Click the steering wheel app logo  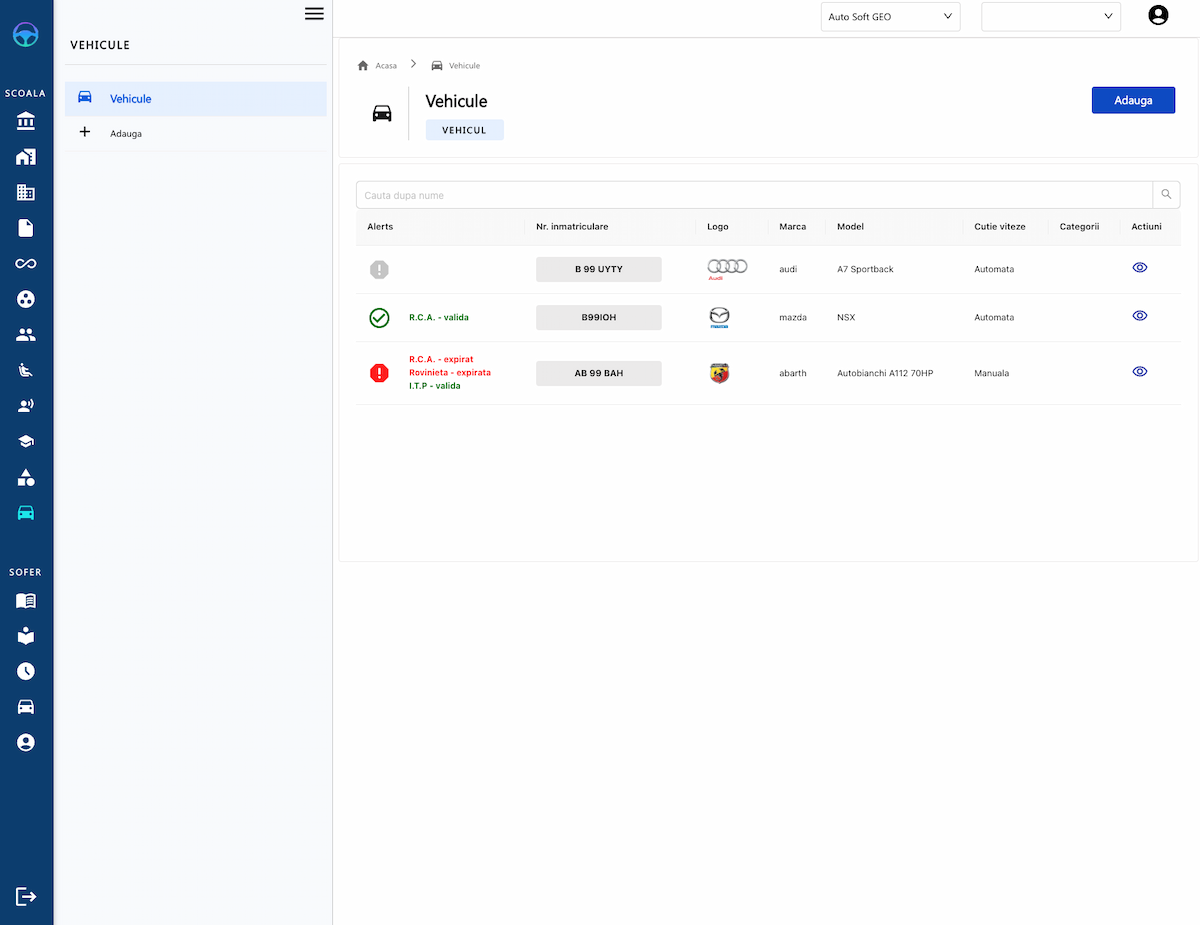pyautogui.click(x=26, y=35)
